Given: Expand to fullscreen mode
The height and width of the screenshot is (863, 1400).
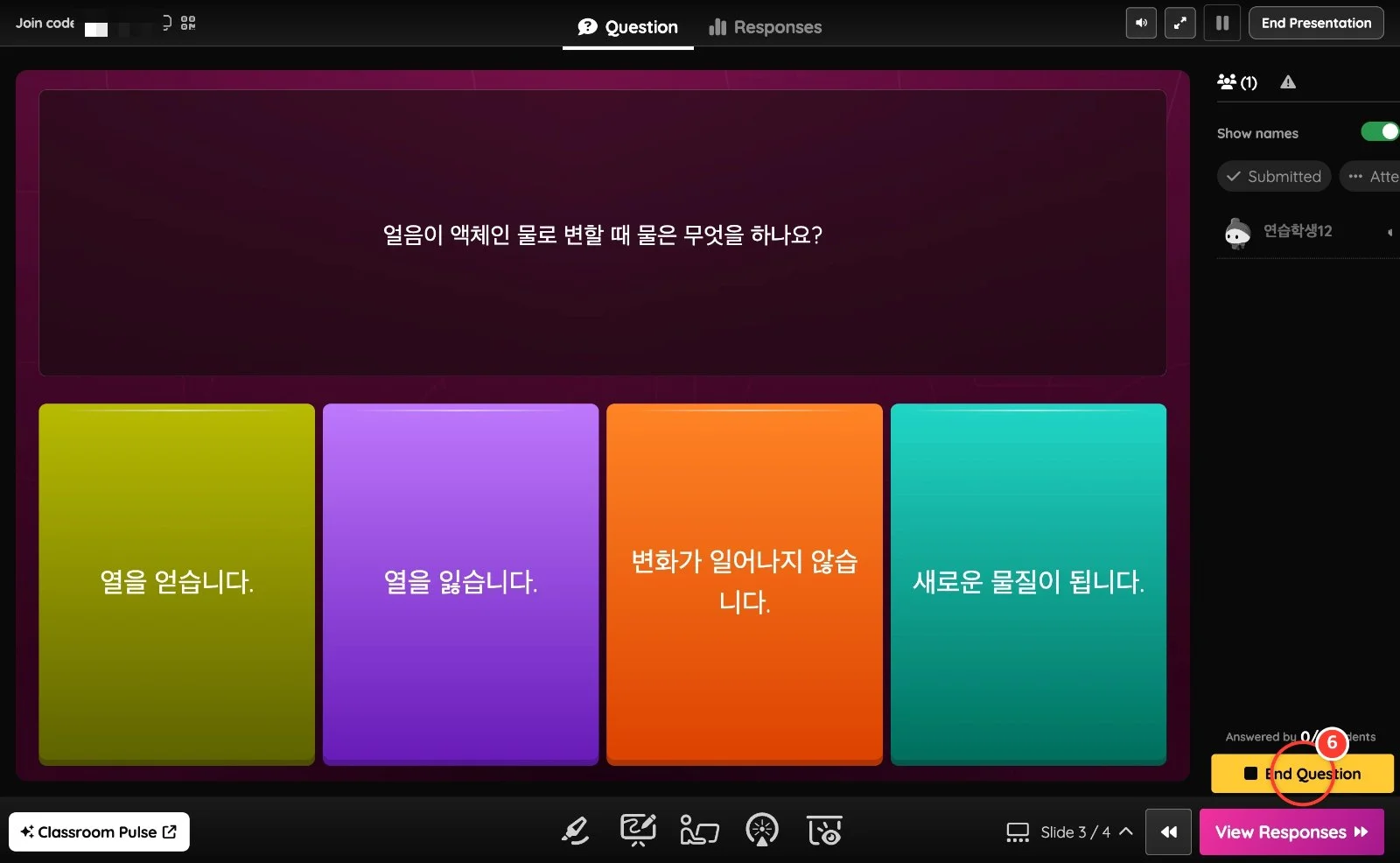Looking at the screenshot, I should click(1180, 24).
